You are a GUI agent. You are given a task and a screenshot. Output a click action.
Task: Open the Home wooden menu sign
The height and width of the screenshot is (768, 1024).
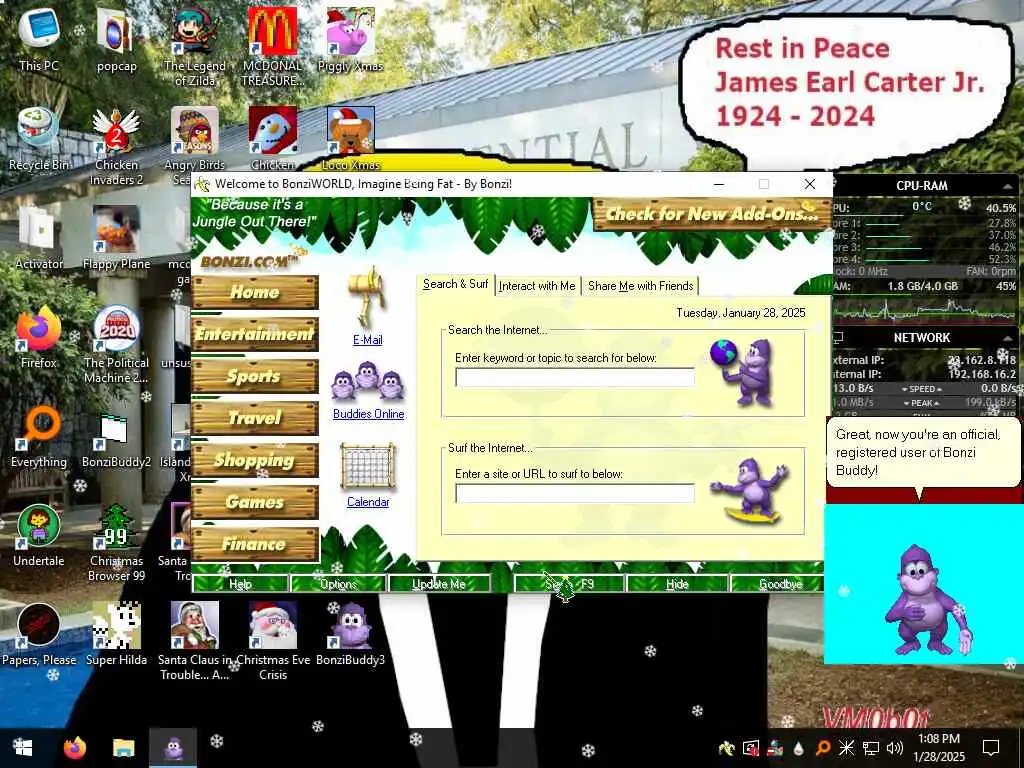[x=255, y=292]
